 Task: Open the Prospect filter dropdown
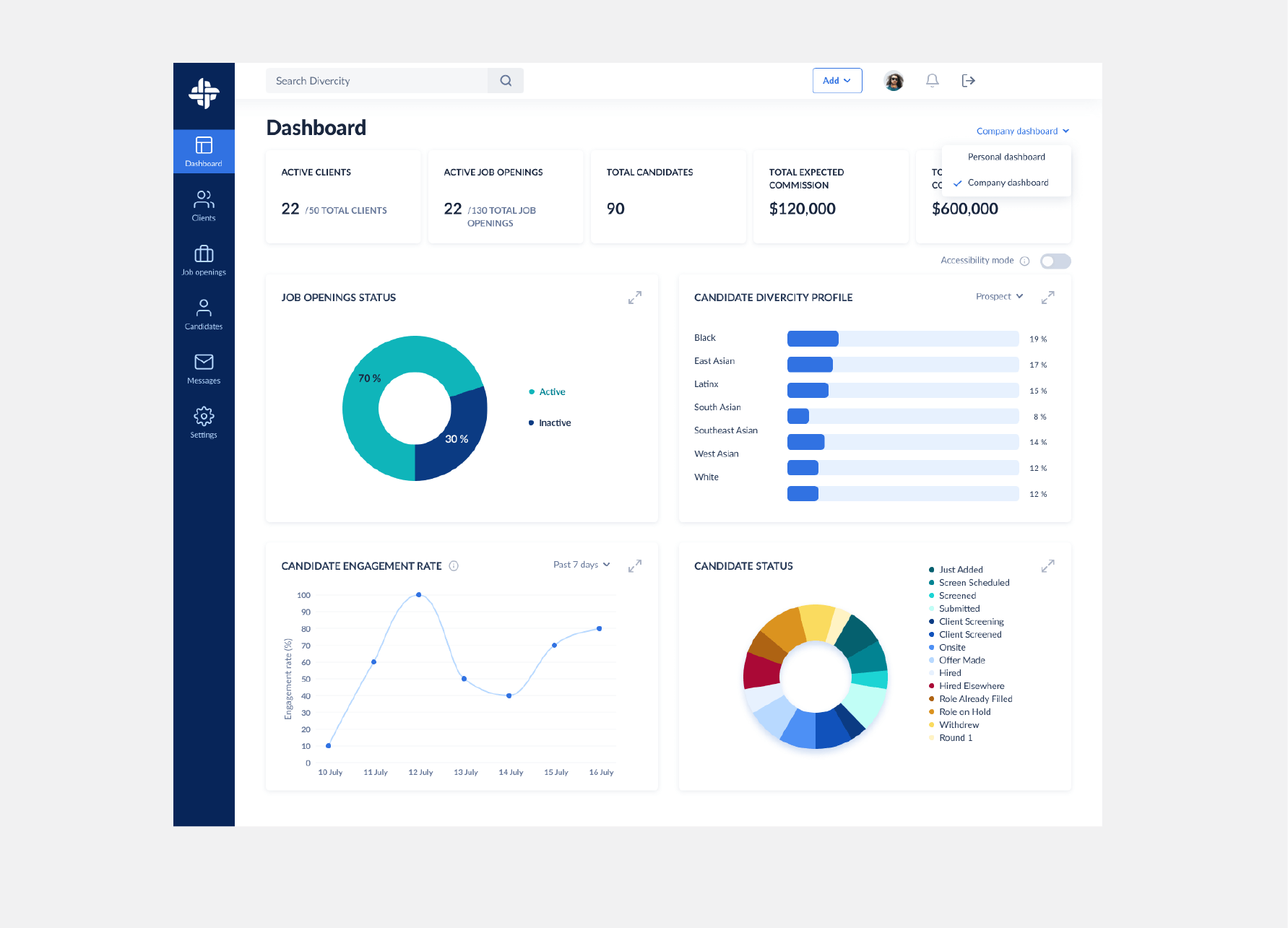click(1000, 297)
